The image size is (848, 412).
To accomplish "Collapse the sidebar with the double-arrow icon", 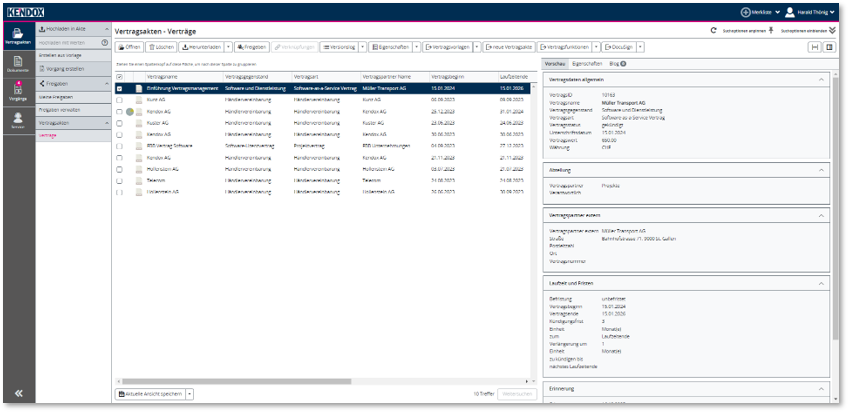I will (17, 393).
